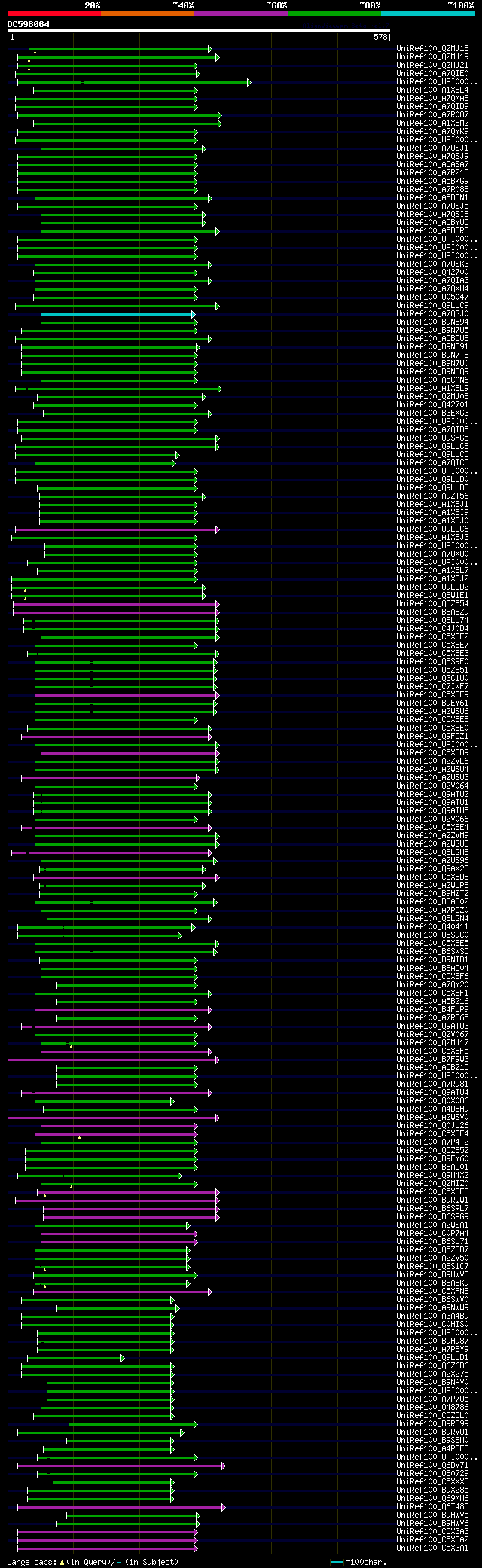Select the UniRef100_B9NB94 label
Viewport: 482px width, 1568px height.
[x=432, y=322]
